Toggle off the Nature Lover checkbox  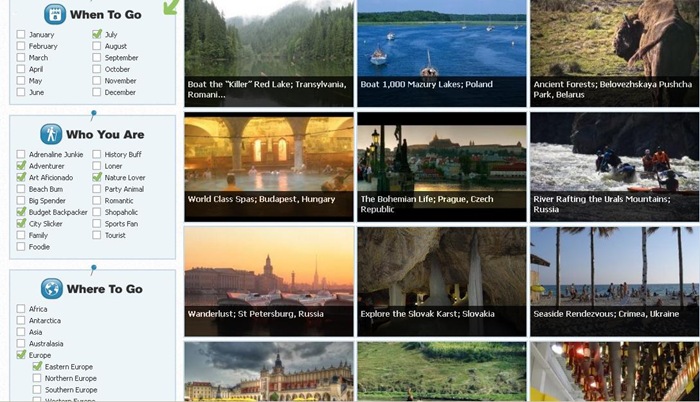click(97, 177)
